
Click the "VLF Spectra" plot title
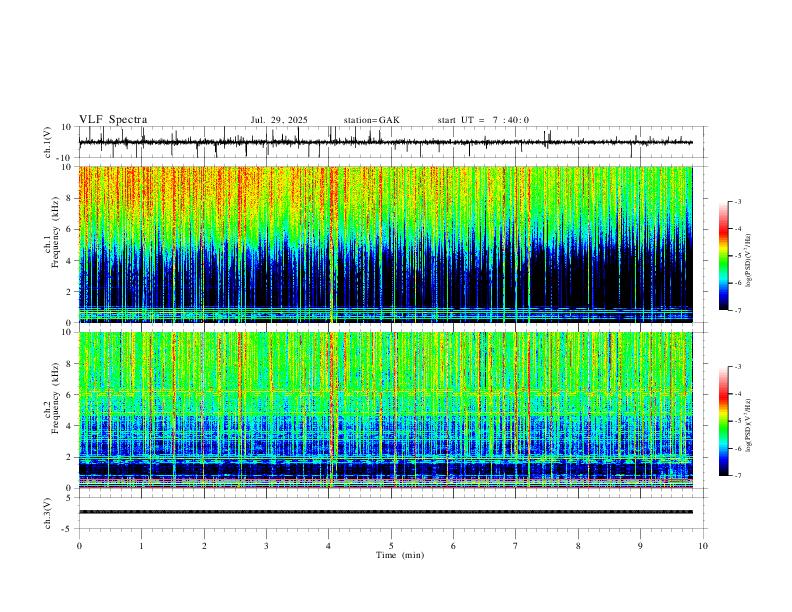click(113, 120)
